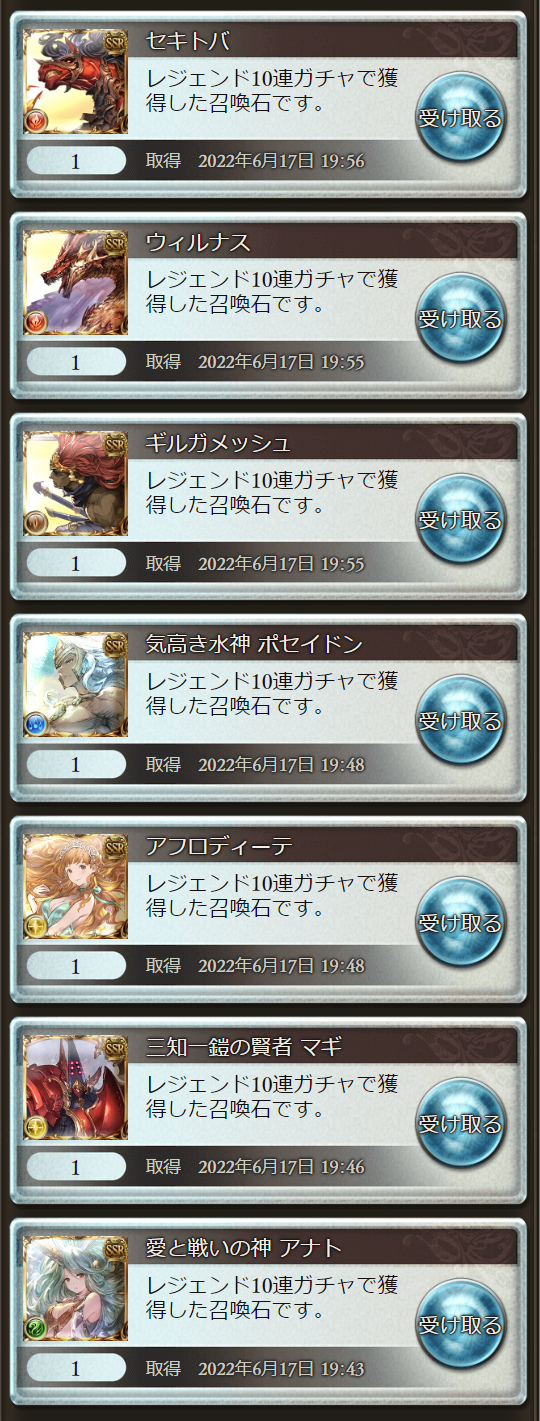Open the セキトバ red horse thumbnail
540x1421 pixels.
pos(75,82)
